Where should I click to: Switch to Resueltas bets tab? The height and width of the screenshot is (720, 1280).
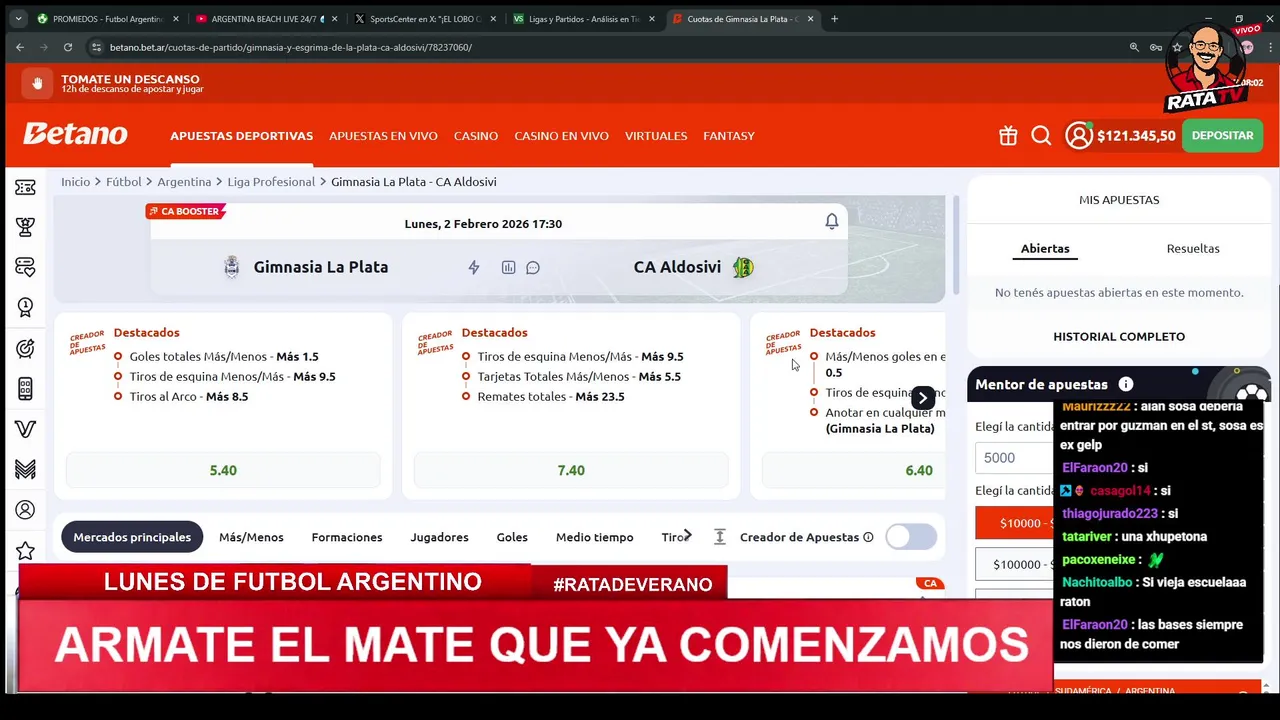(1193, 248)
